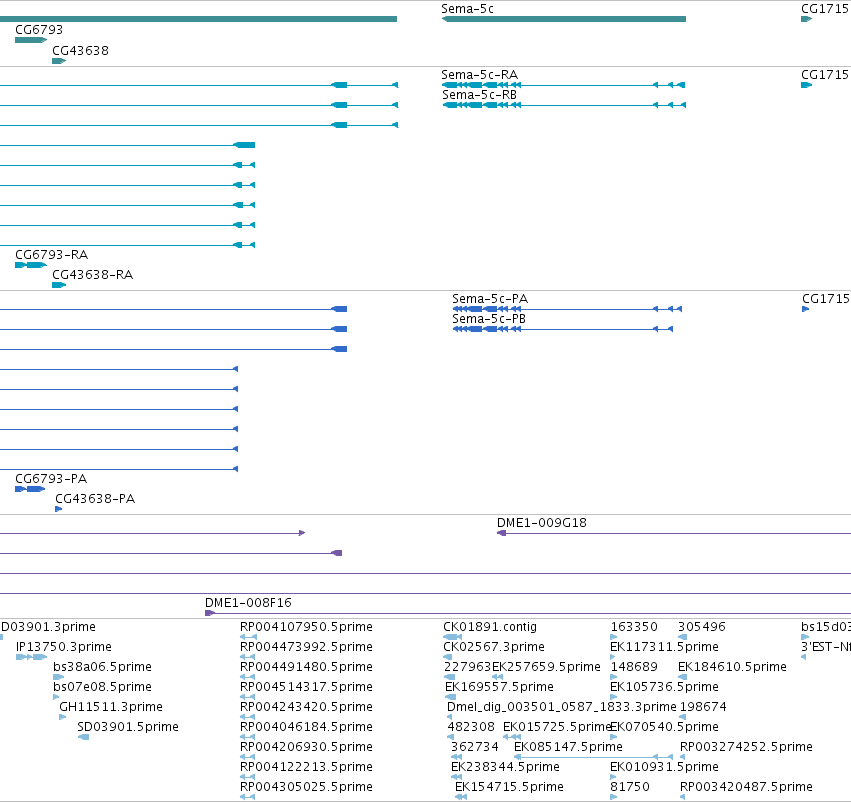Screen dimensions: 851x802
Task: Click the EK169557.5prime EST label
Action: point(499,686)
